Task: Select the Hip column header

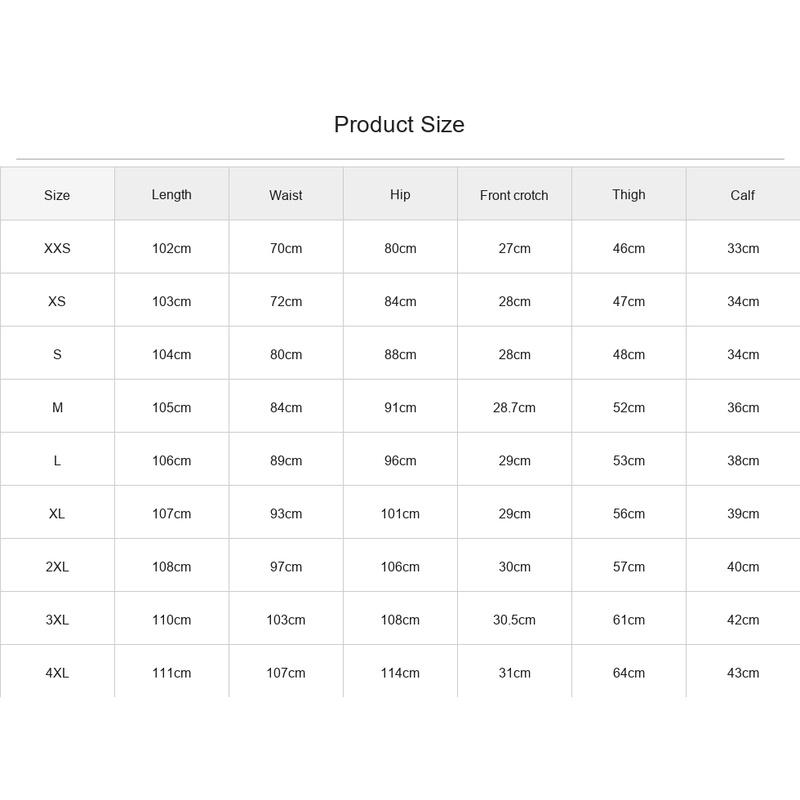Action: pyautogui.click(x=400, y=195)
